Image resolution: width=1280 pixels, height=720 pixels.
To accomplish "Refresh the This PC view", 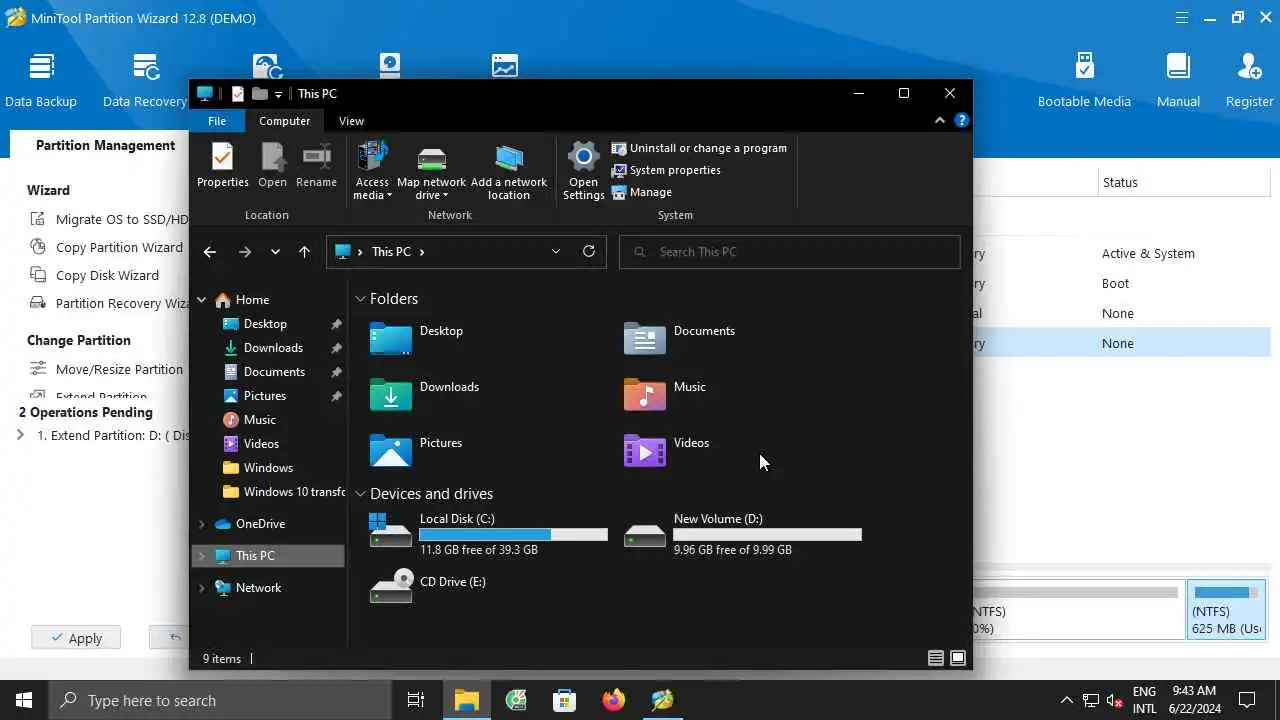I will coord(589,251).
